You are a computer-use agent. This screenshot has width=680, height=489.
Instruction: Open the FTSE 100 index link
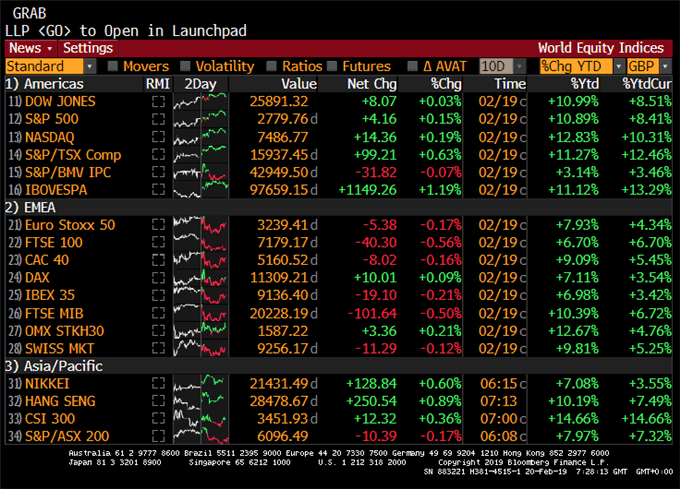tap(54, 242)
